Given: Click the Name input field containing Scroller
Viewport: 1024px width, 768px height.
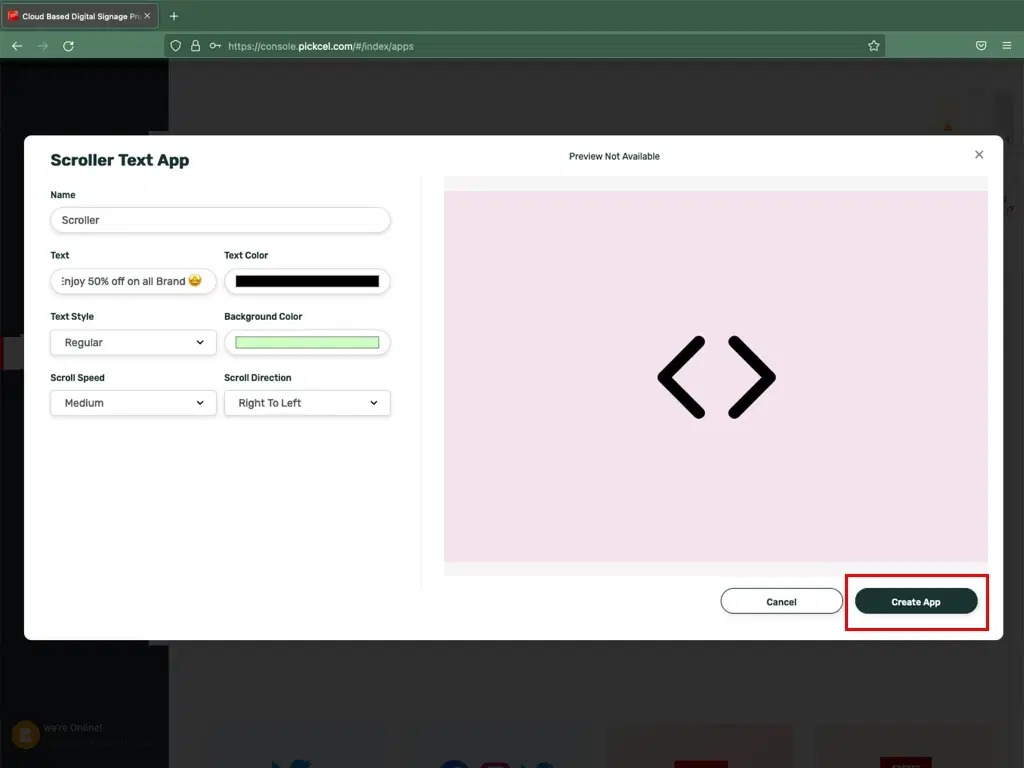Looking at the screenshot, I should tap(219, 220).
